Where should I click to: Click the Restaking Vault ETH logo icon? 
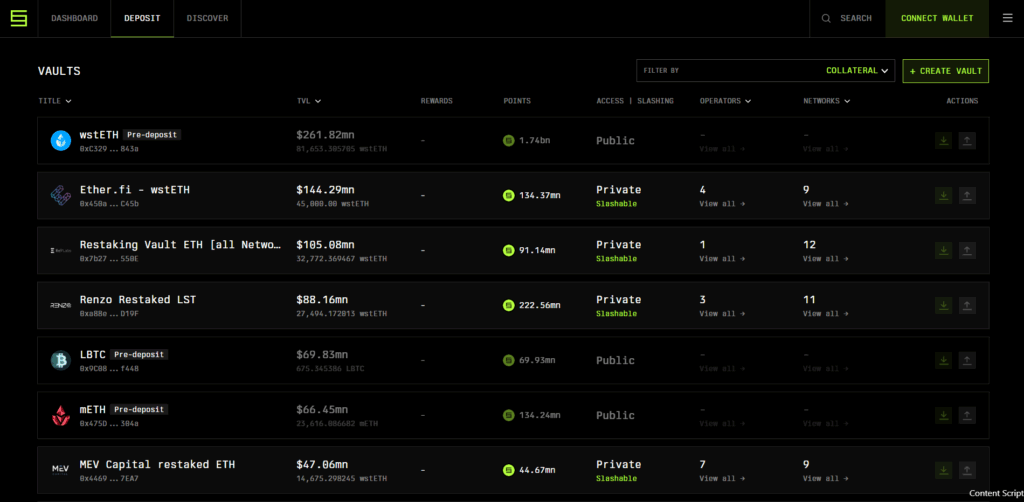click(x=61, y=250)
